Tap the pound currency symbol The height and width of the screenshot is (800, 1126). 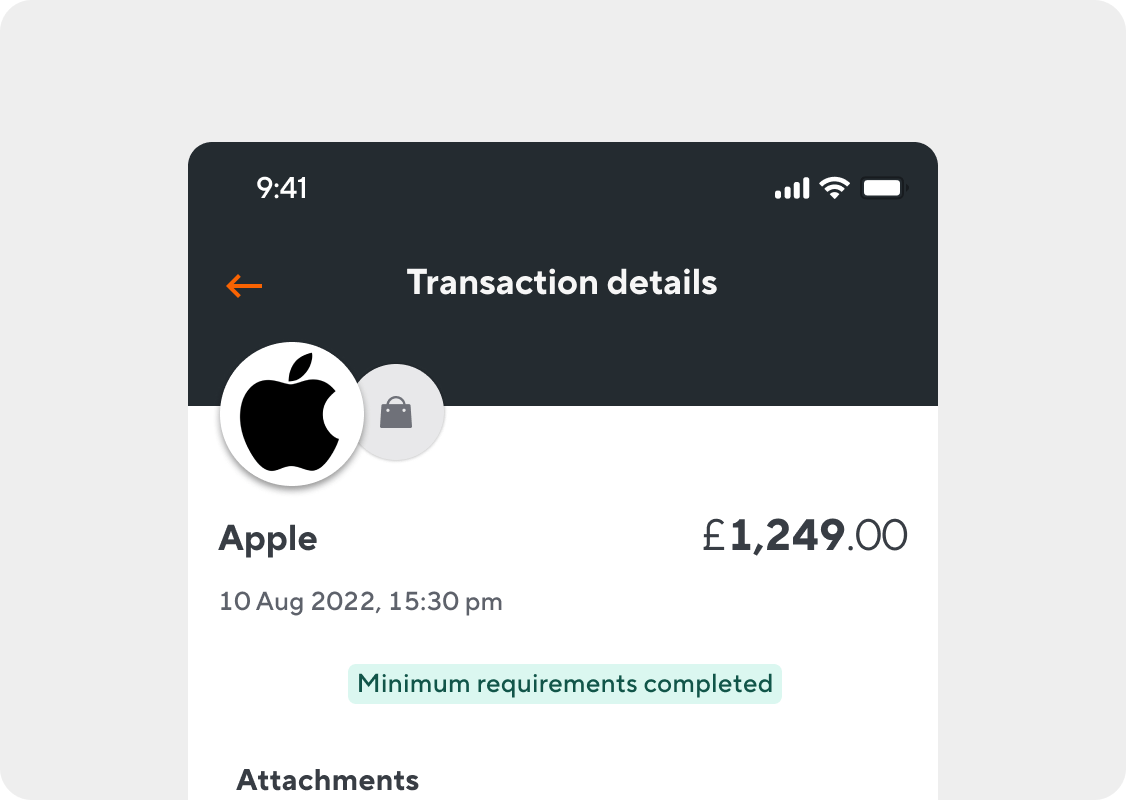point(714,536)
